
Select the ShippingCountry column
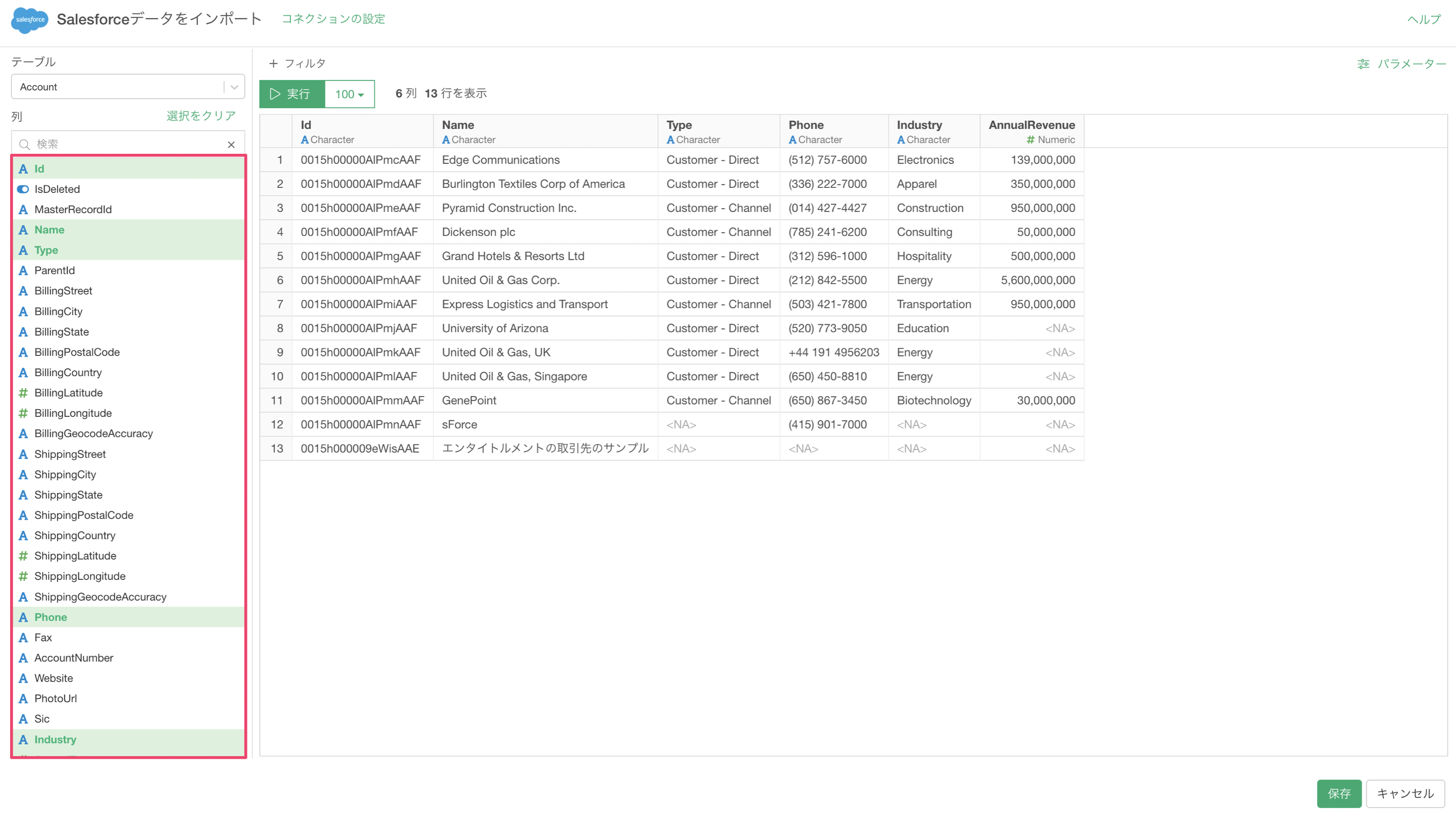pos(129,535)
